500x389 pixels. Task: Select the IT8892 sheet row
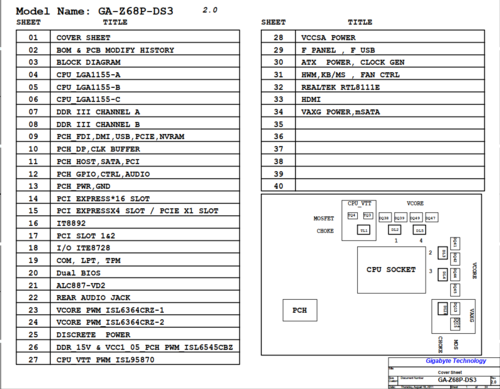click(128, 223)
